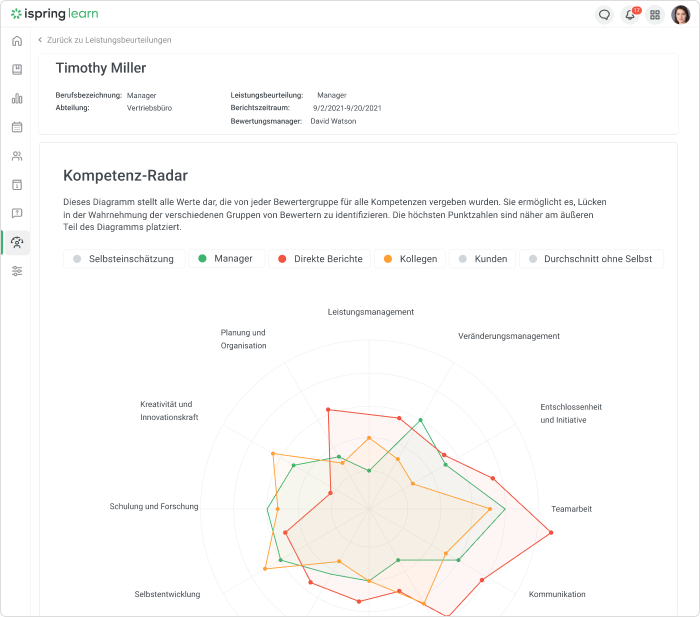Click the Vertriebsbüro department value
This screenshot has width=700, height=617.
(x=149, y=108)
